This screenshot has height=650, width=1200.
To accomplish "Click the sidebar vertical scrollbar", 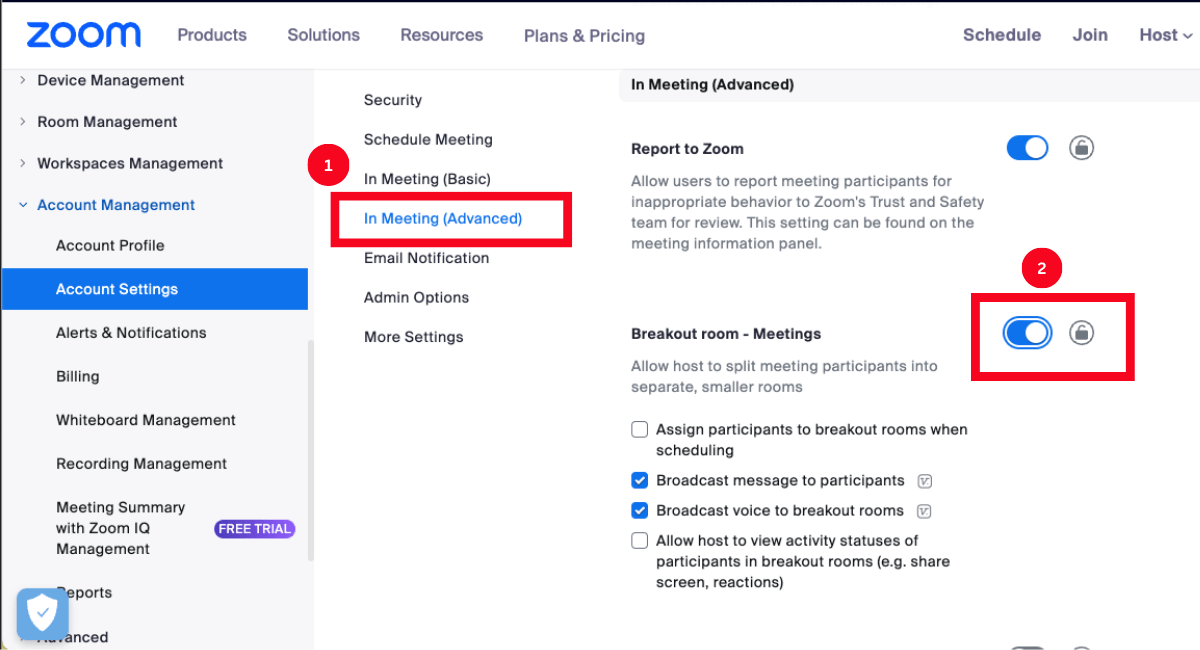I will pos(310,450).
